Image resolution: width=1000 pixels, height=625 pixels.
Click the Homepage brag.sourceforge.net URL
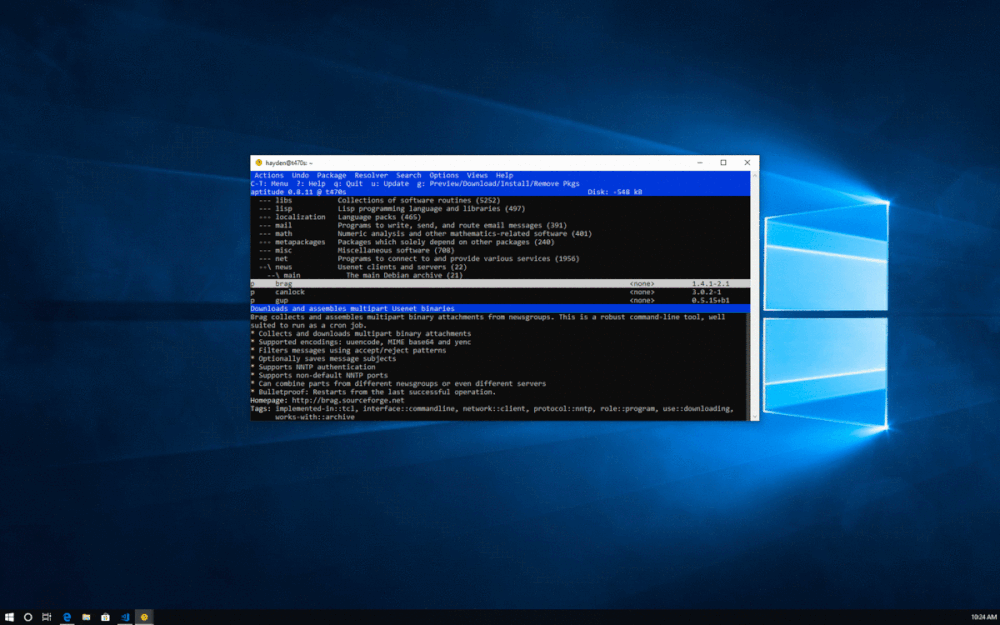pos(348,401)
